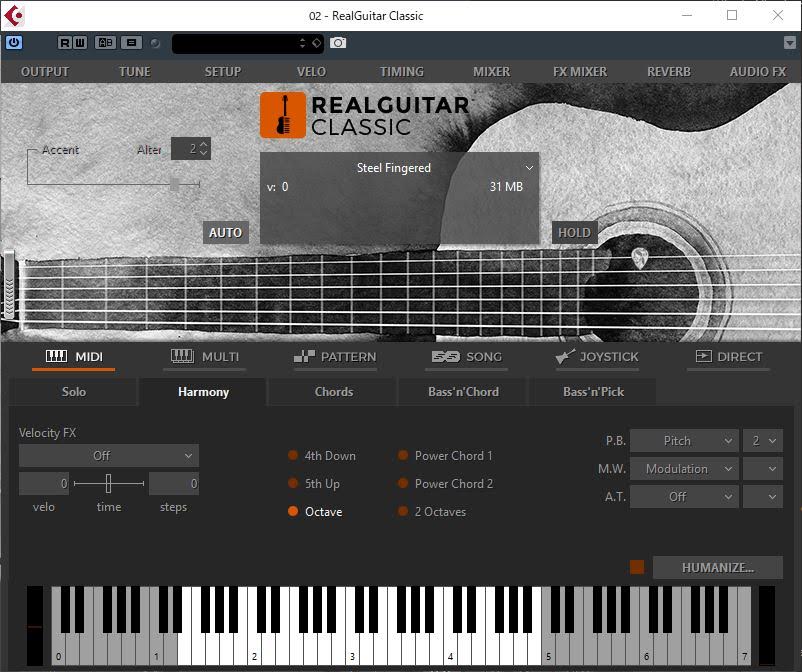The width and height of the screenshot is (802, 672).
Task: Click the capo at the guitar nut
Action: point(10,286)
